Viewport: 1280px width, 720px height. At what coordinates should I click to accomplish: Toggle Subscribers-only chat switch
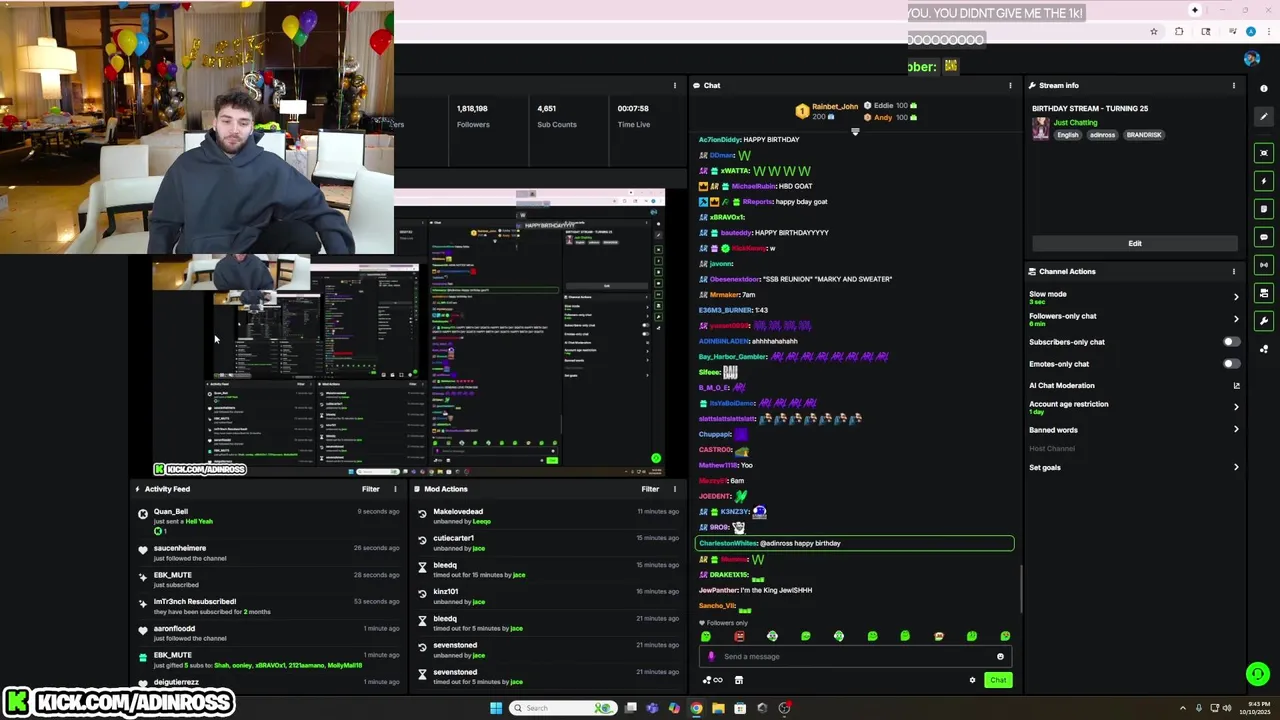click(x=1232, y=342)
